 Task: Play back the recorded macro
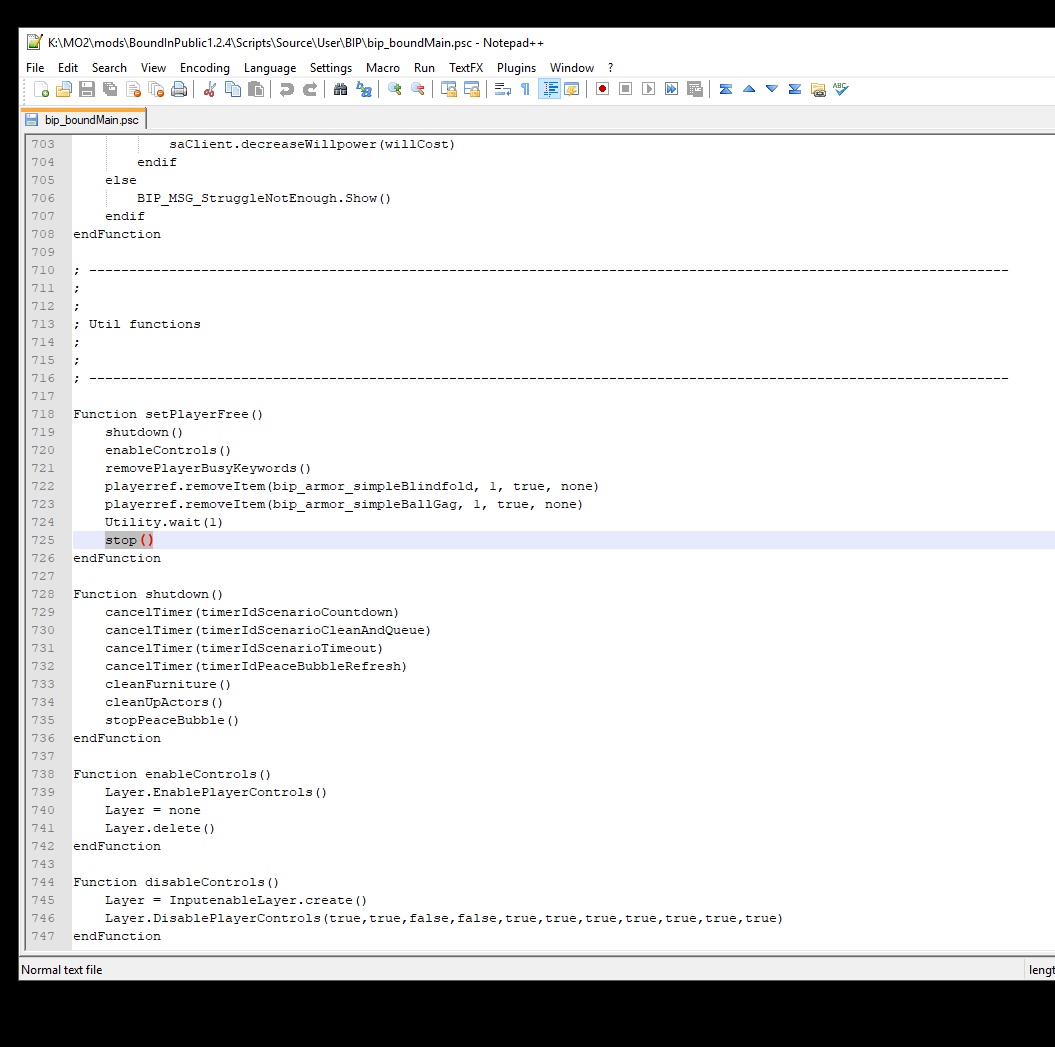pos(648,89)
